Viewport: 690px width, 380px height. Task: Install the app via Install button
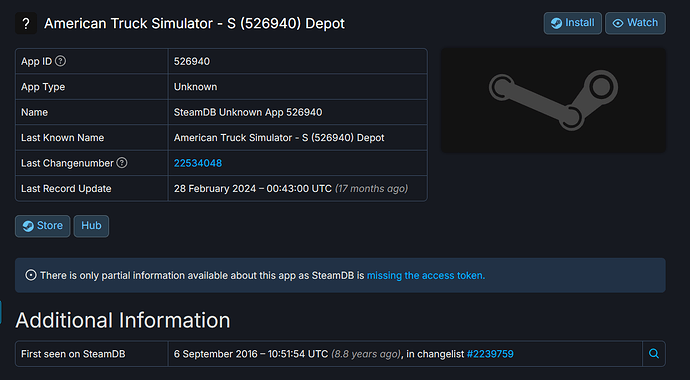click(573, 23)
